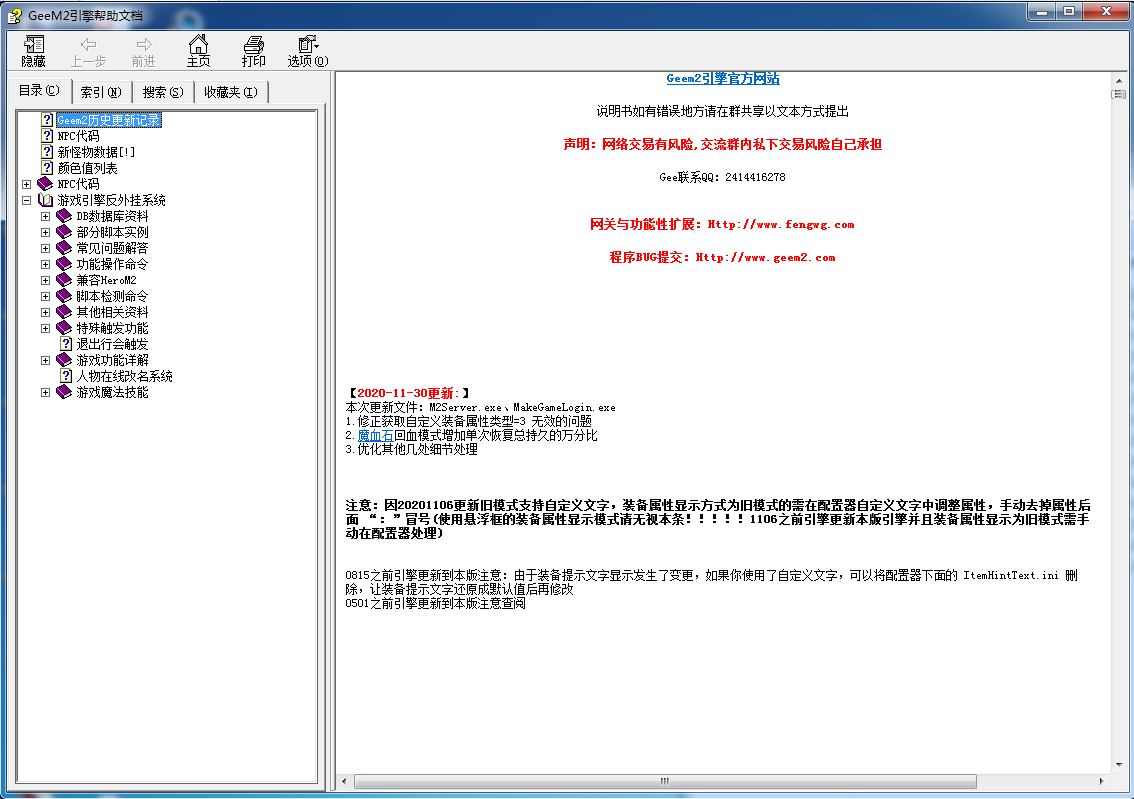
Task: Click the open book icon beside 游戏引擎反外挂系统
Action: click(x=46, y=200)
